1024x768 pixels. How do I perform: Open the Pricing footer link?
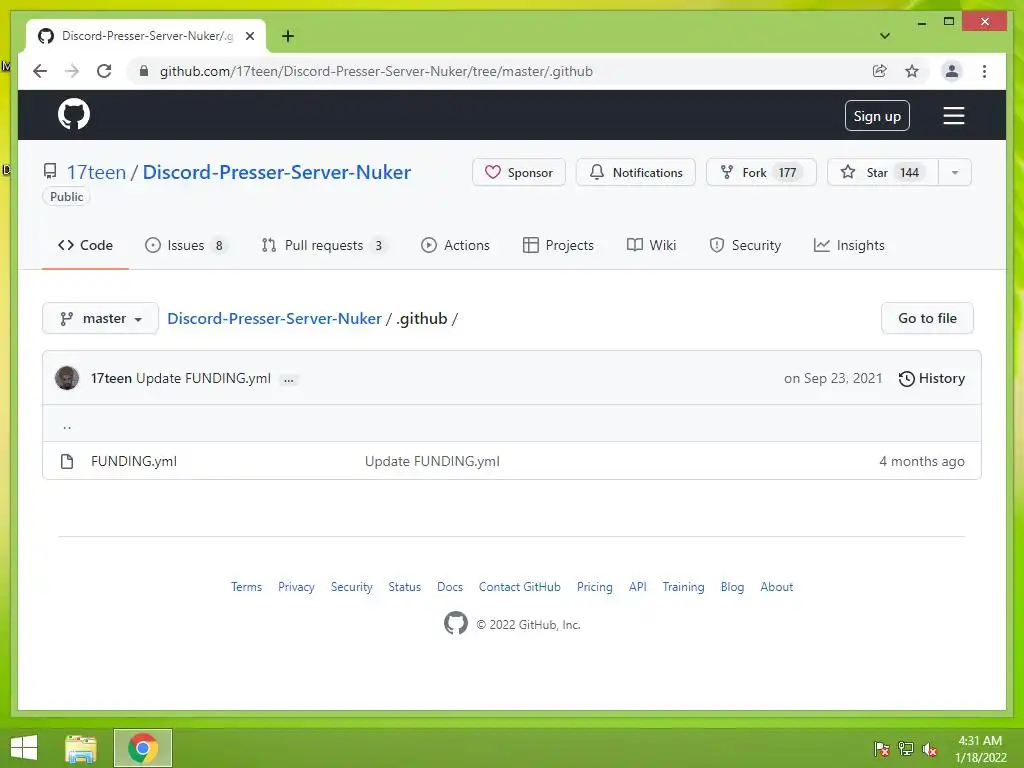(x=594, y=586)
